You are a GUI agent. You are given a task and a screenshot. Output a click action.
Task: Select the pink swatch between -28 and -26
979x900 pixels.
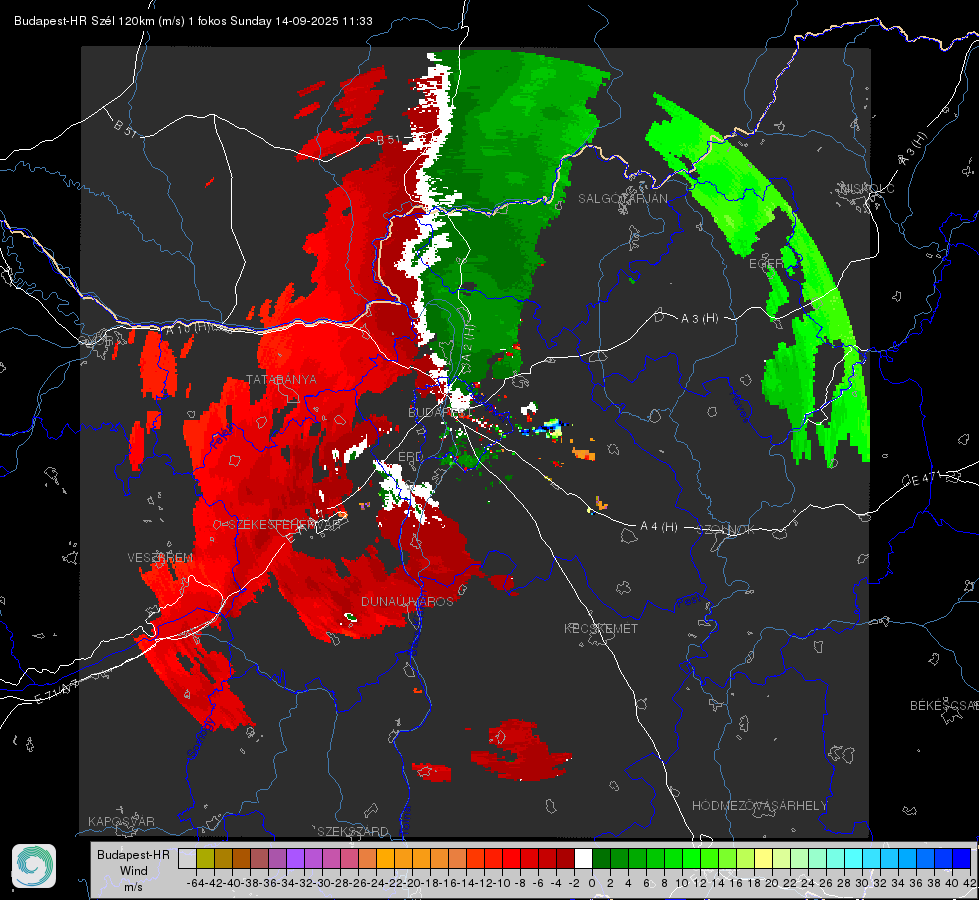349,858
